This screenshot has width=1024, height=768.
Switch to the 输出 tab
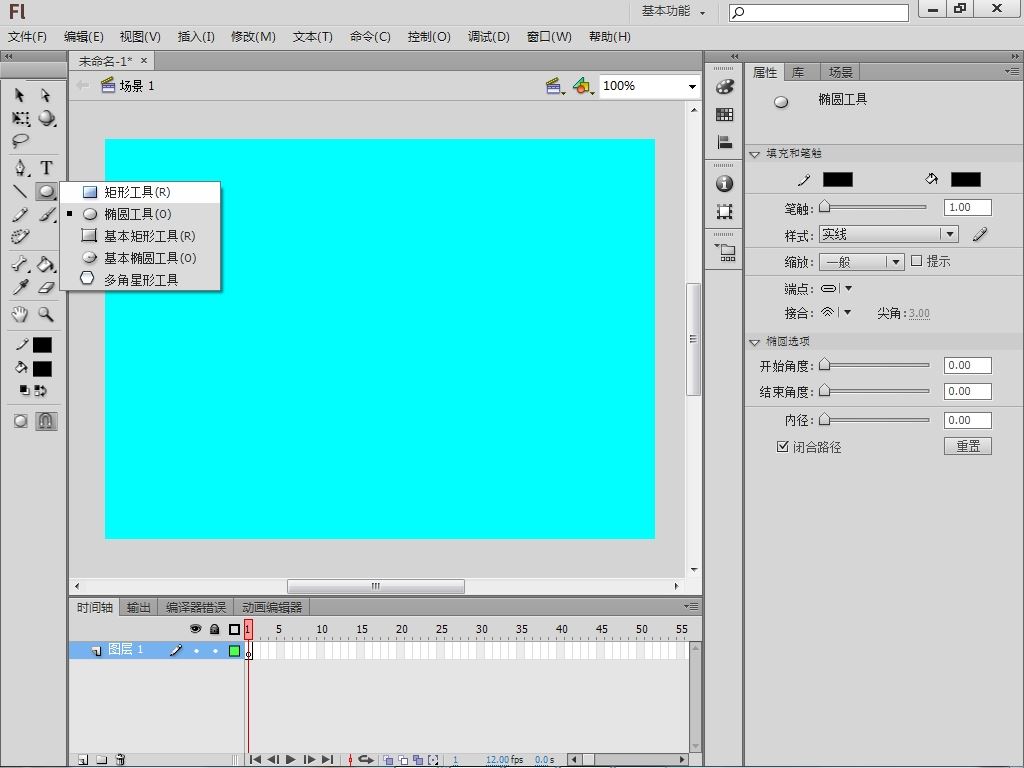[138, 607]
